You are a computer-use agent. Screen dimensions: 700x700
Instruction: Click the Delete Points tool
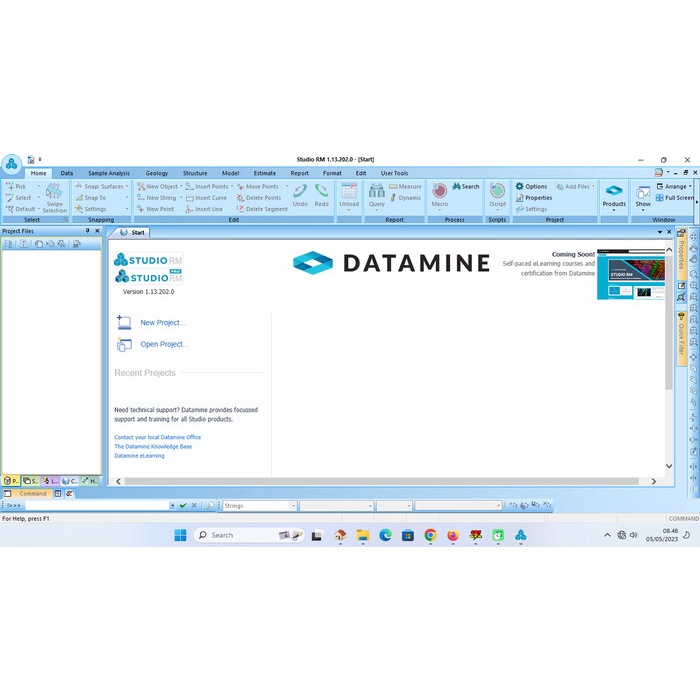(x=259, y=197)
